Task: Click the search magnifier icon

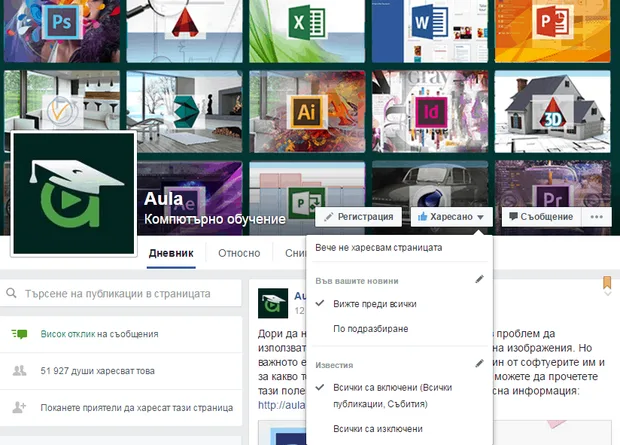Action: click(x=11, y=293)
